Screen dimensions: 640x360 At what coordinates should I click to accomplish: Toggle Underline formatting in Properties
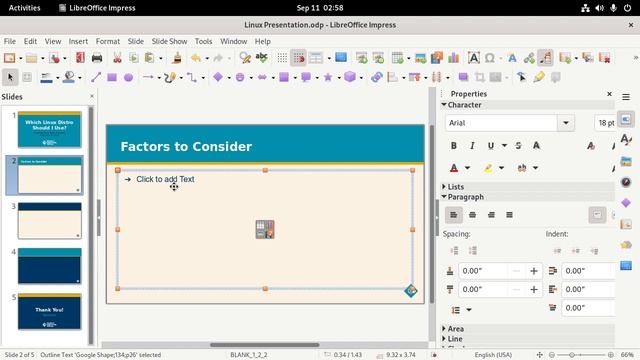[x=491, y=146]
